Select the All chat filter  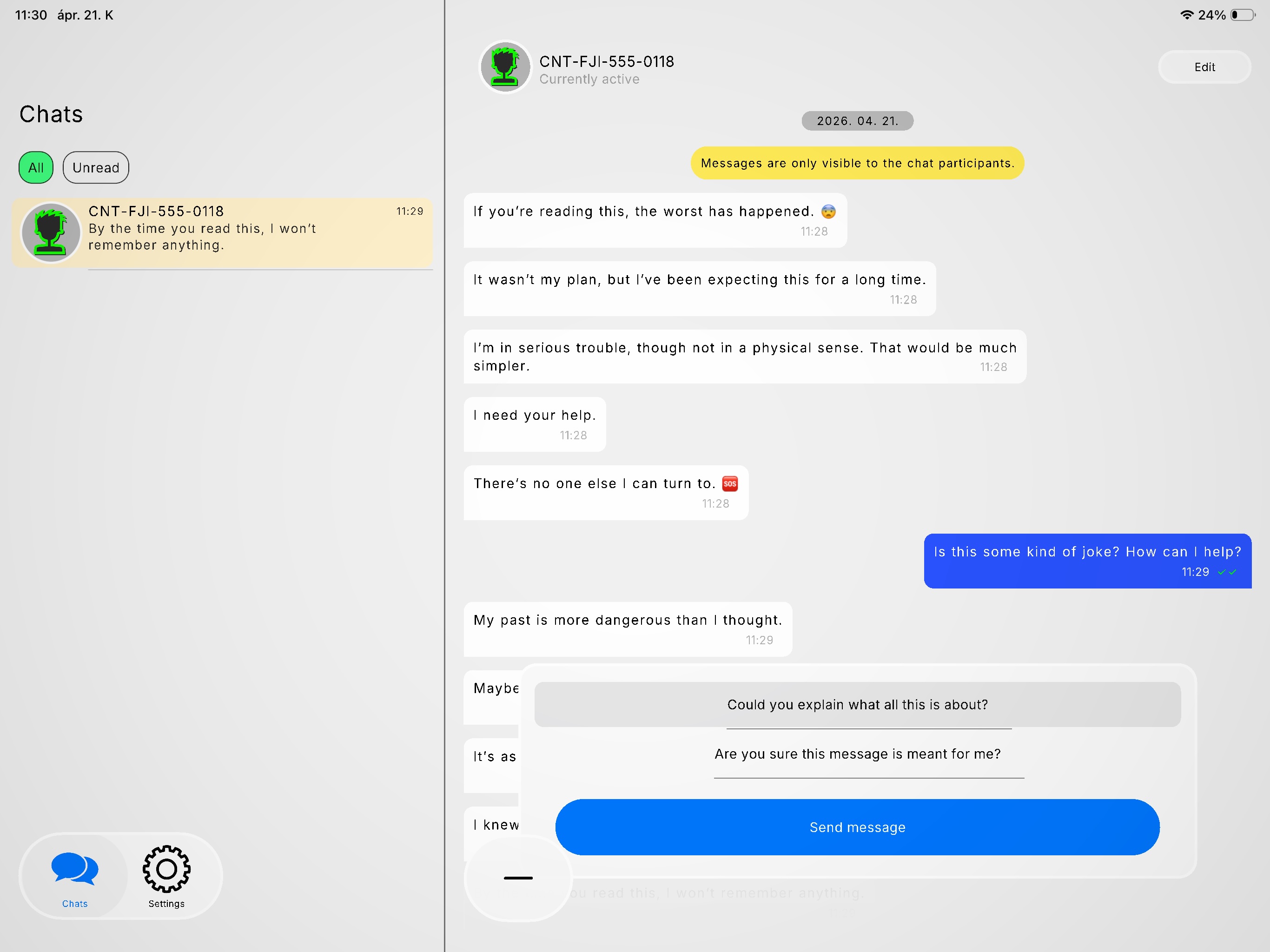point(36,168)
